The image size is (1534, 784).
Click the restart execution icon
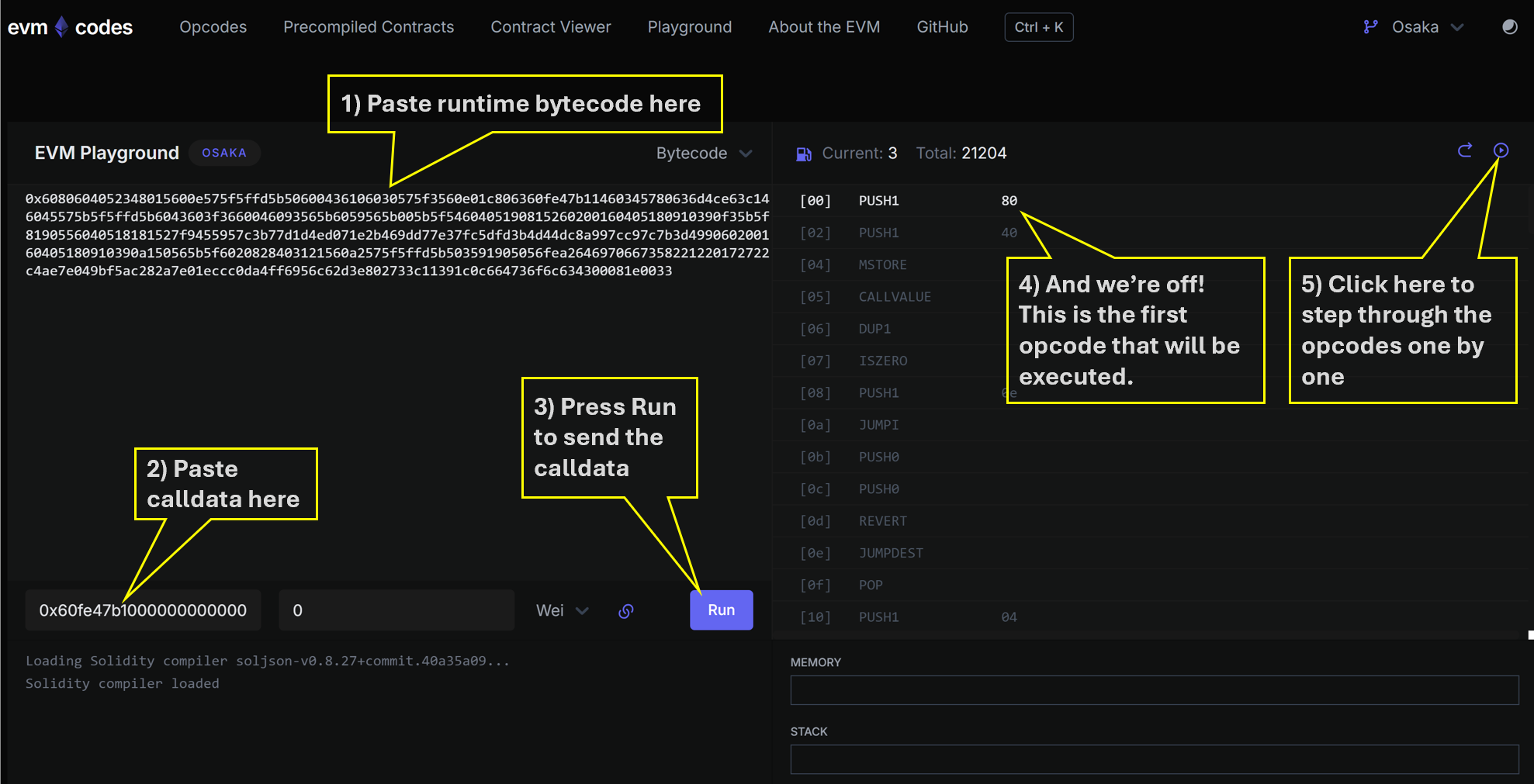point(1465,150)
